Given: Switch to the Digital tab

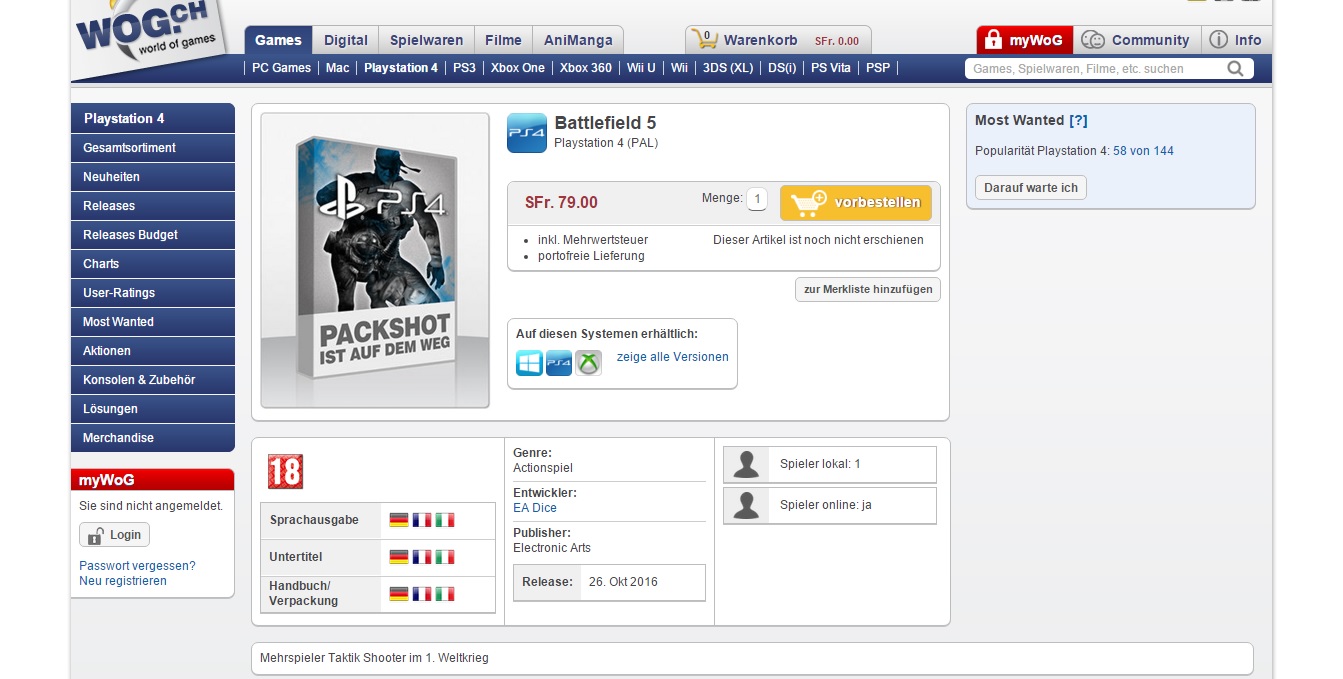Looking at the screenshot, I should tap(346, 40).
